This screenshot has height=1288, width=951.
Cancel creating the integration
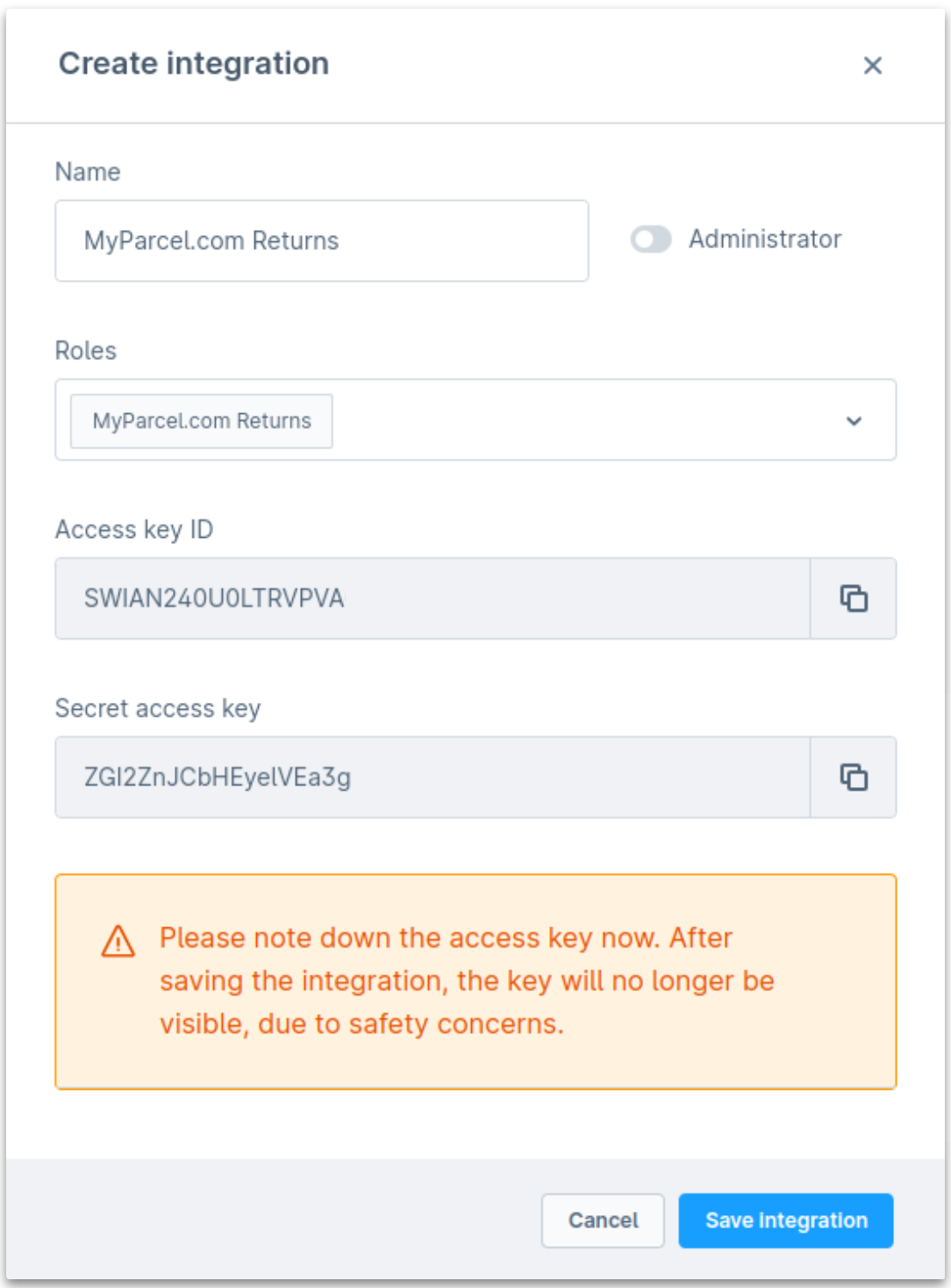coord(602,1220)
